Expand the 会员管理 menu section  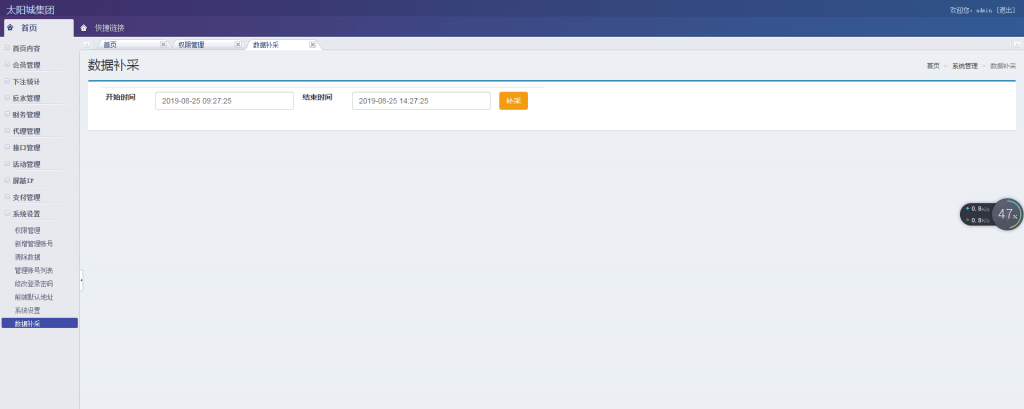[x=27, y=65]
